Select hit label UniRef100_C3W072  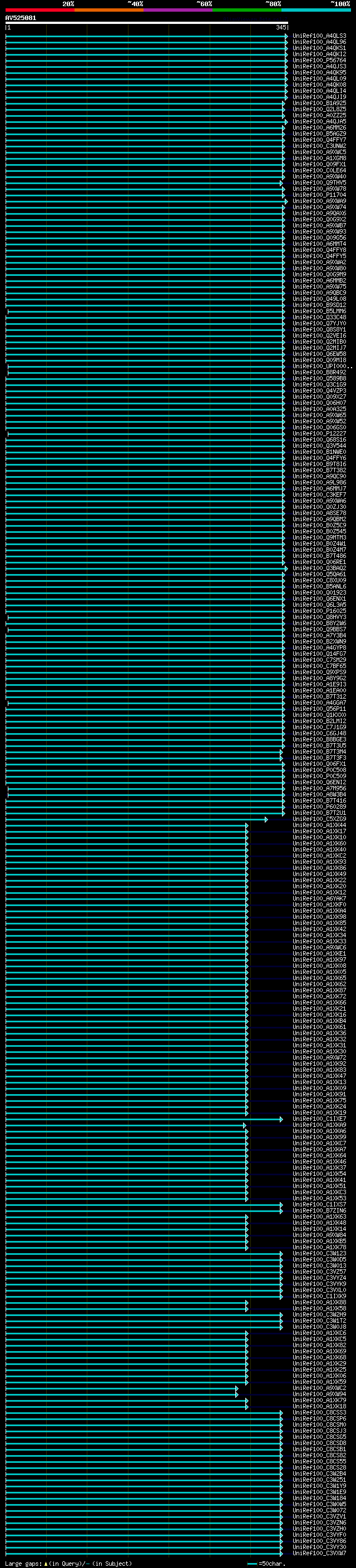click(x=319, y=1510)
